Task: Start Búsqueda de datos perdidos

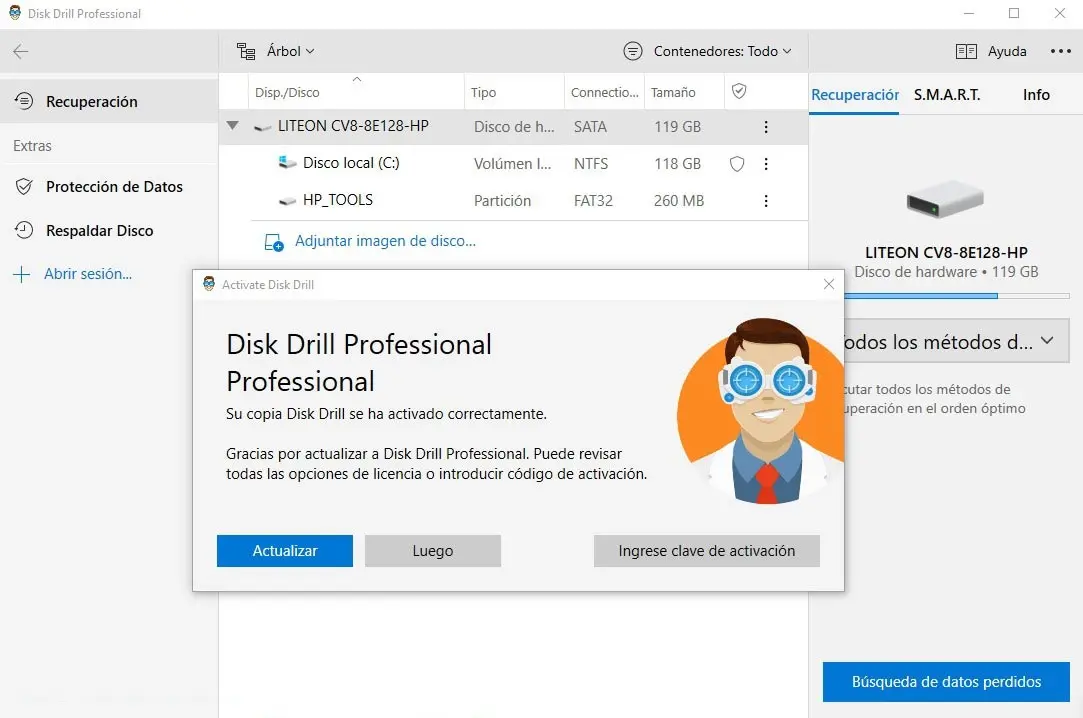Action: [x=945, y=681]
